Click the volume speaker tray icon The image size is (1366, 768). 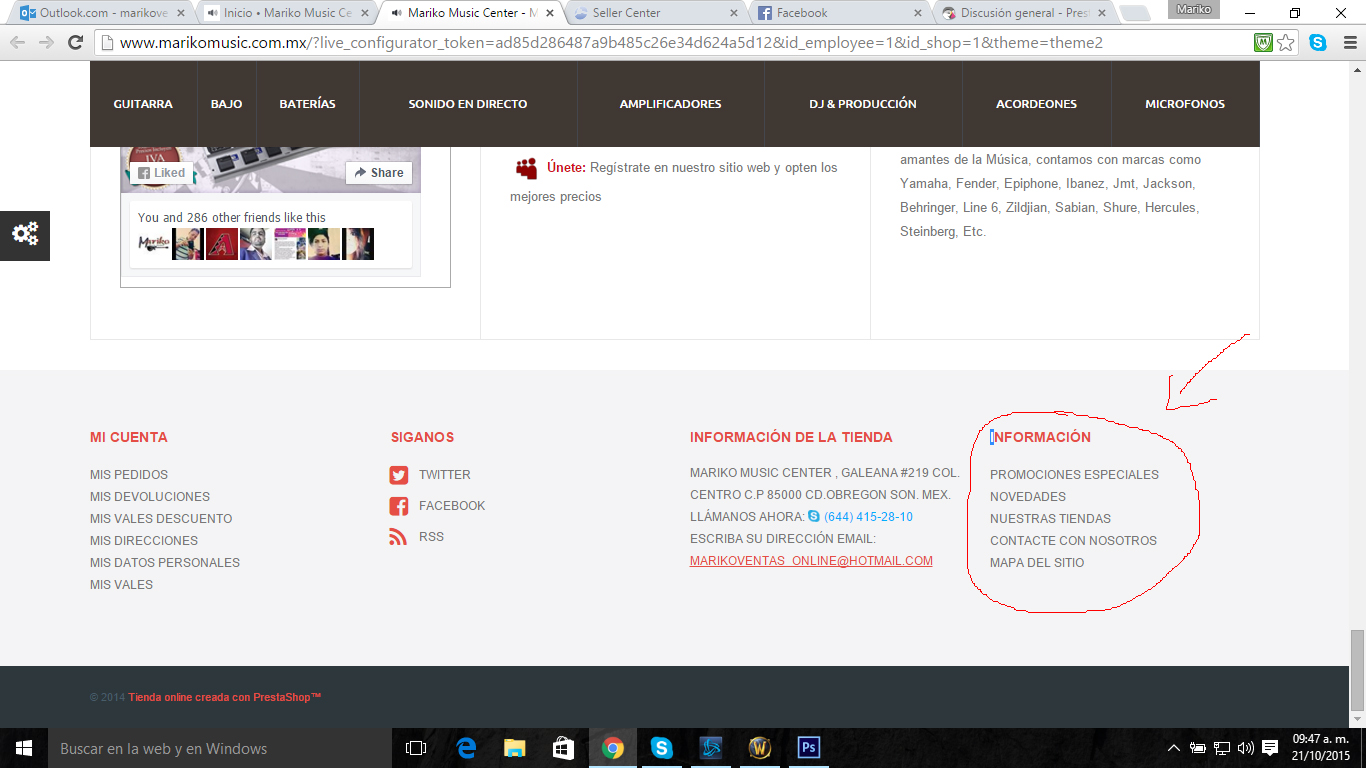(x=1246, y=748)
